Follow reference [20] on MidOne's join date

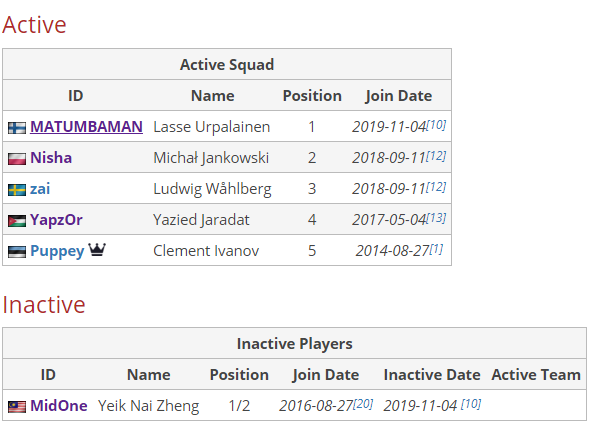point(363,404)
